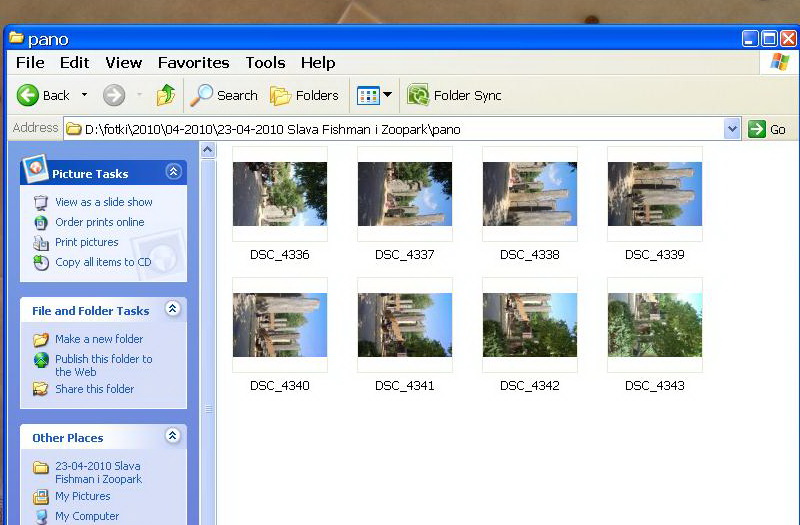Click the slide show icon

tap(41, 203)
